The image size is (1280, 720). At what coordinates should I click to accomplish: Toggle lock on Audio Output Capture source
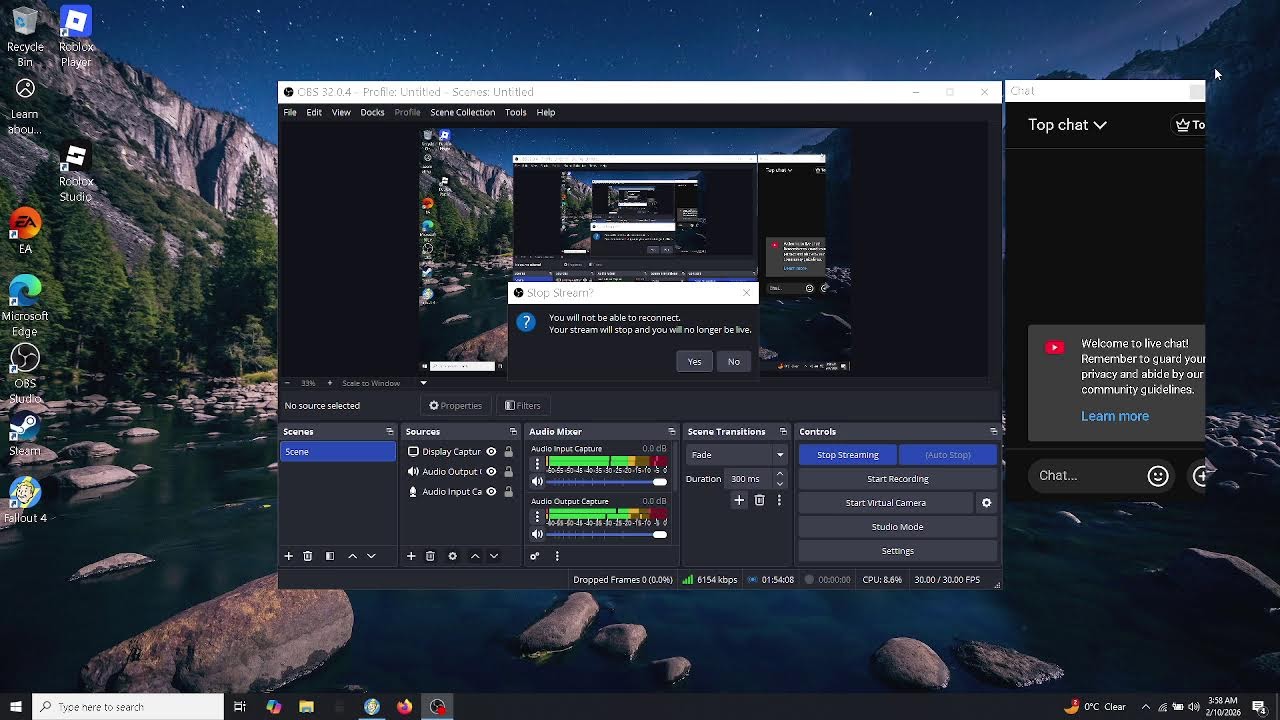point(508,472)
